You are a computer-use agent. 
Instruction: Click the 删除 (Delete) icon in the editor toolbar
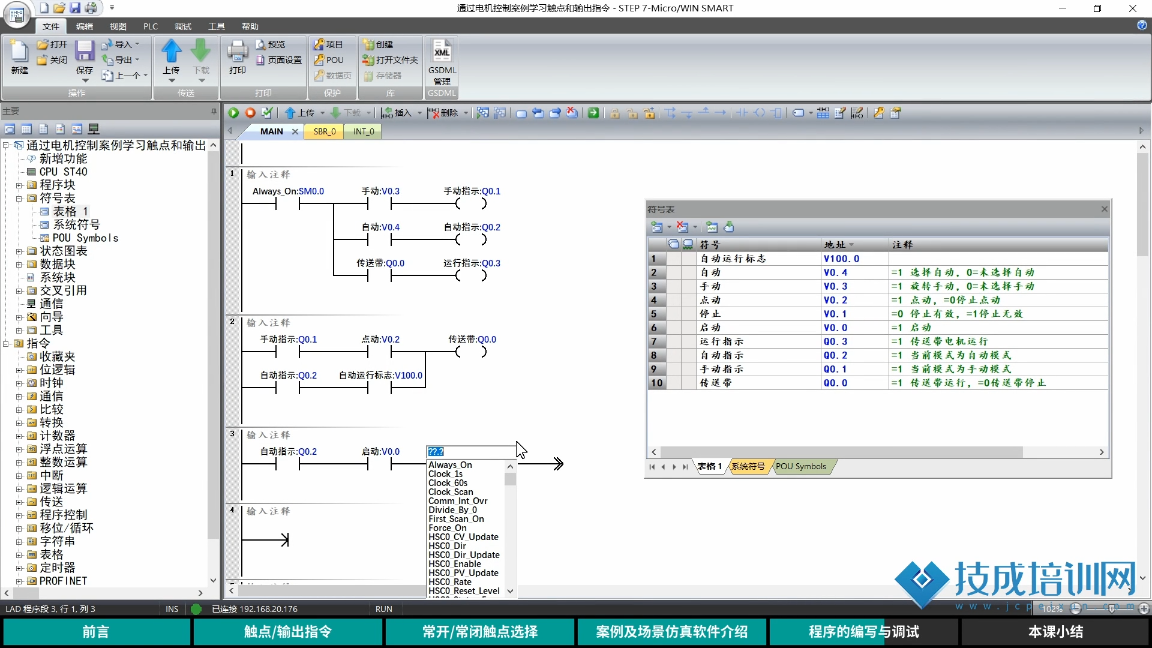pos(434,112)
